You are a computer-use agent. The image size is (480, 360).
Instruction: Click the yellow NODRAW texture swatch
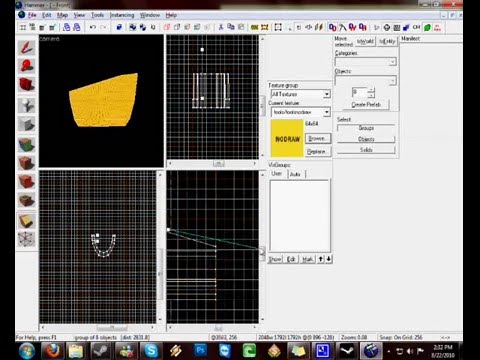coord(287,138)
